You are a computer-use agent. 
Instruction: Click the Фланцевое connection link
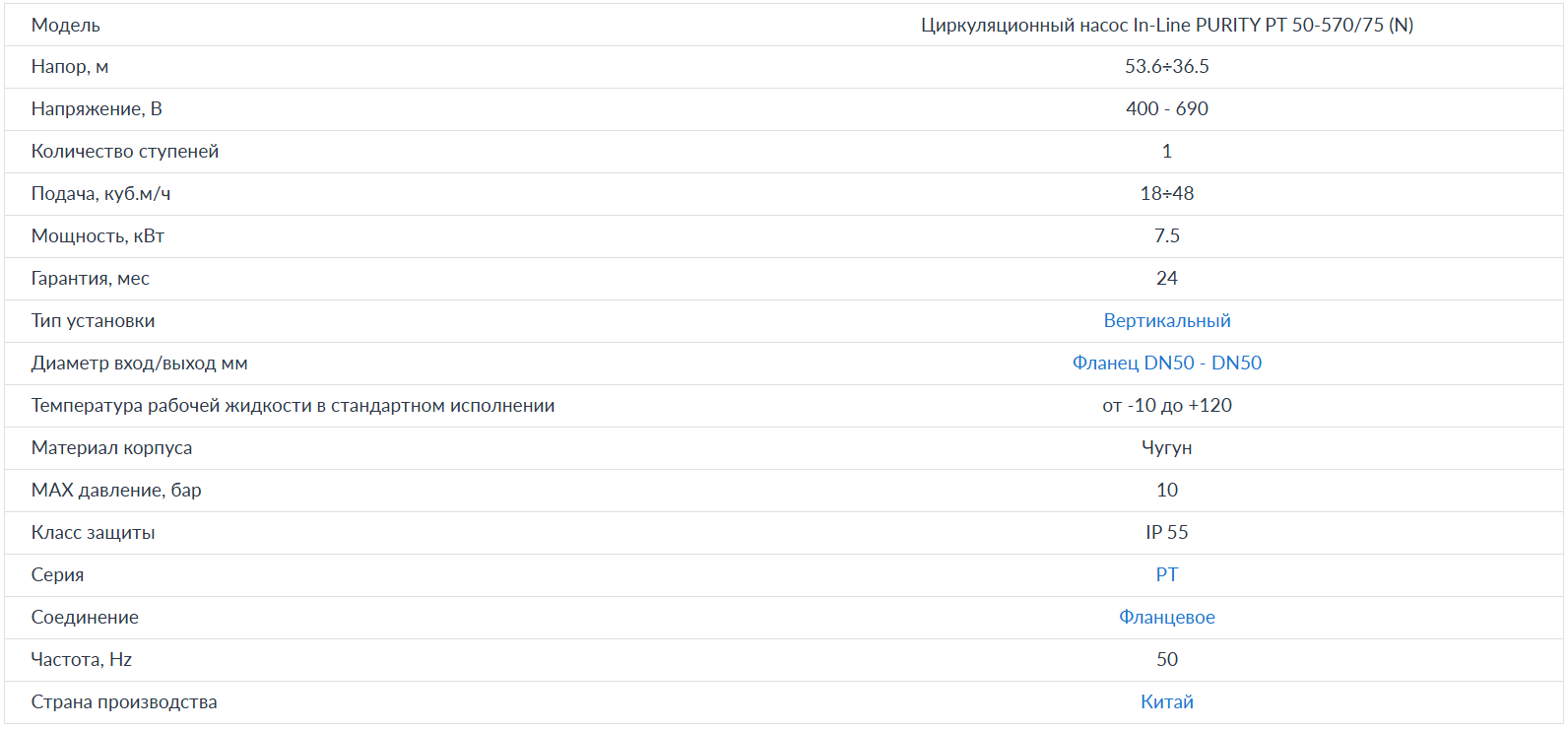1166,618
